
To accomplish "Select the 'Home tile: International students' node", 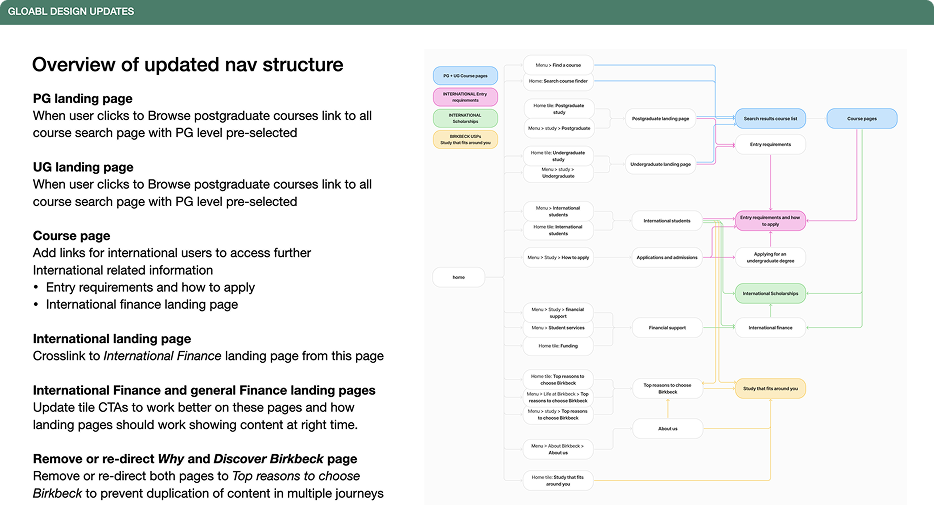I will 558,230.
